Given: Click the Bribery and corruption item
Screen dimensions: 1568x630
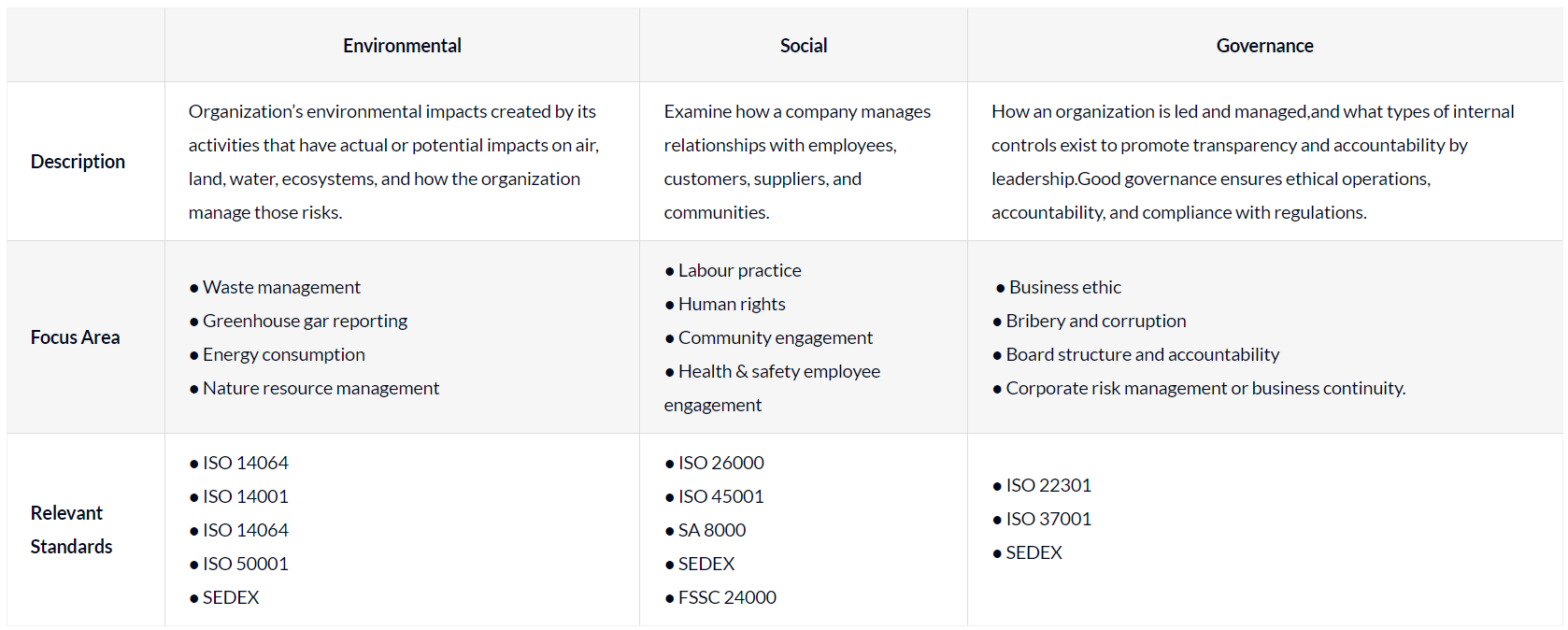Looking at the screenshot, I should pos(1095,321).
